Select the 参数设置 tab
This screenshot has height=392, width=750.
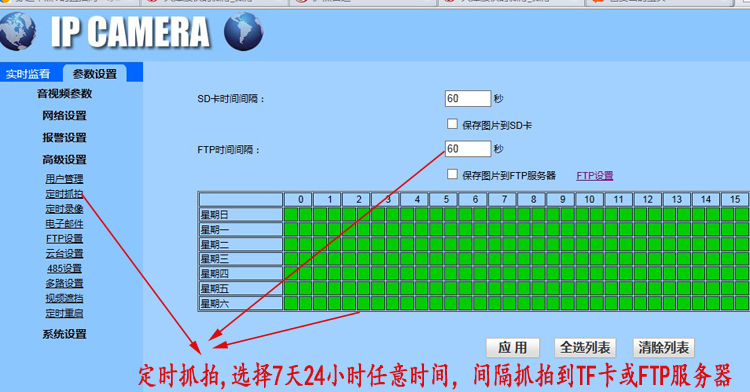click(95, 74)
